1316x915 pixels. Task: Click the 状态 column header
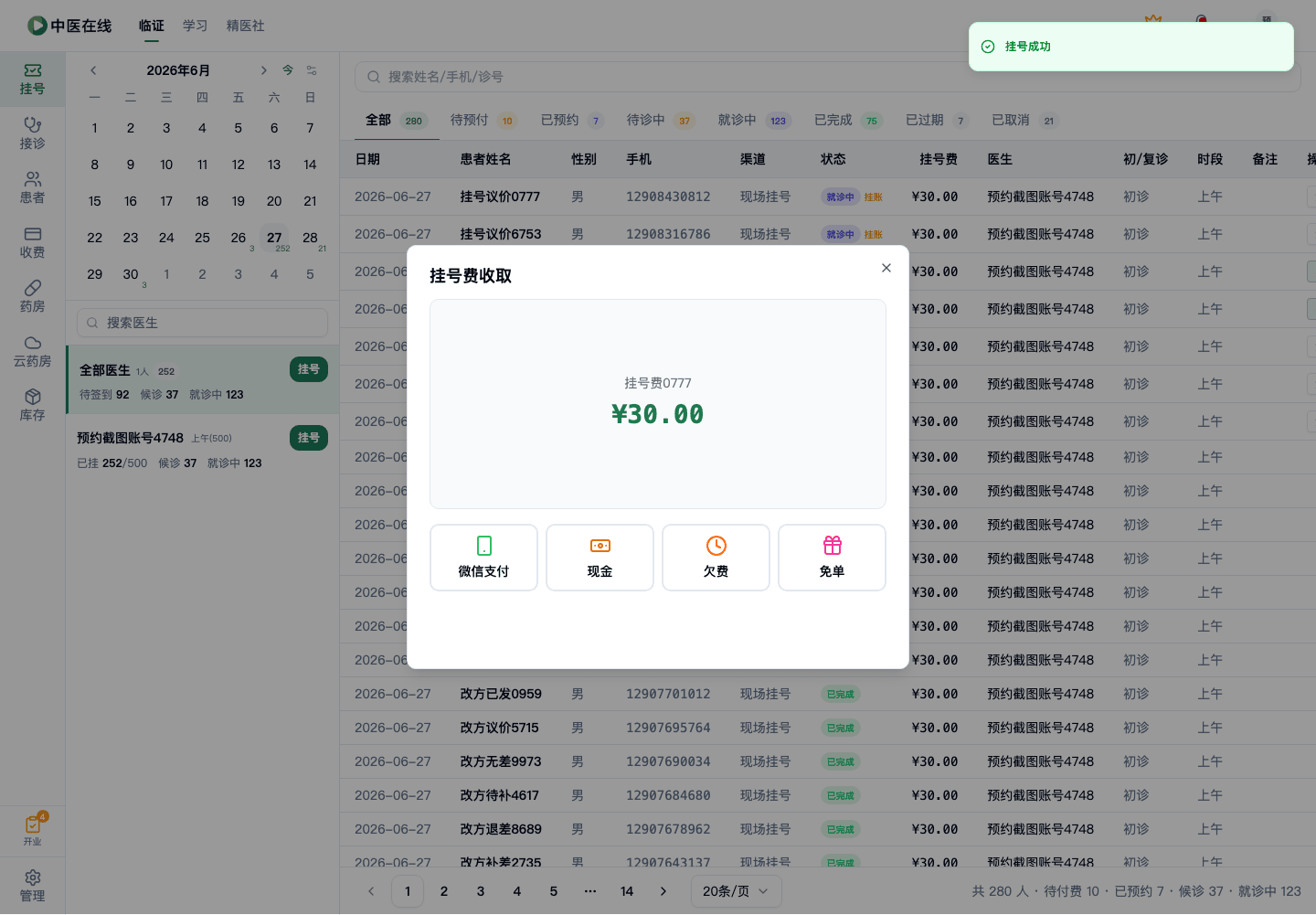tap(833, 159)
